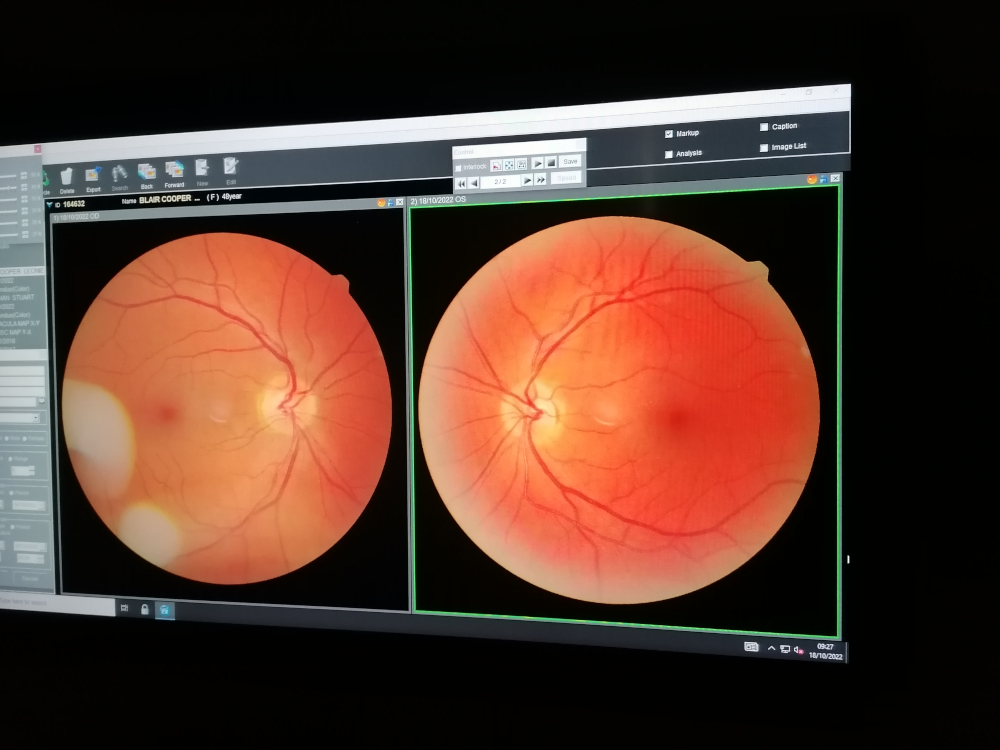Go to the previous image set with Back

click(146, 172)
